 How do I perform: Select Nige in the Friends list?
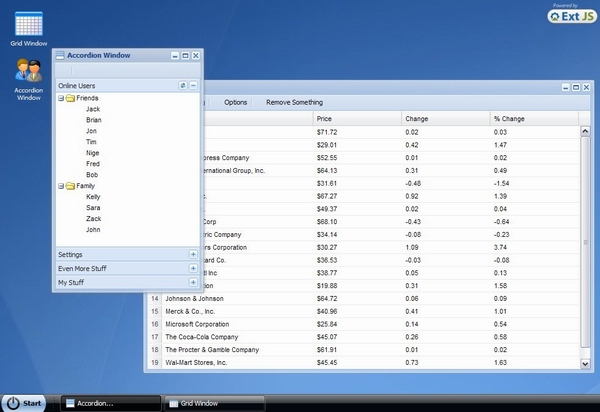[x=93, y=153]
